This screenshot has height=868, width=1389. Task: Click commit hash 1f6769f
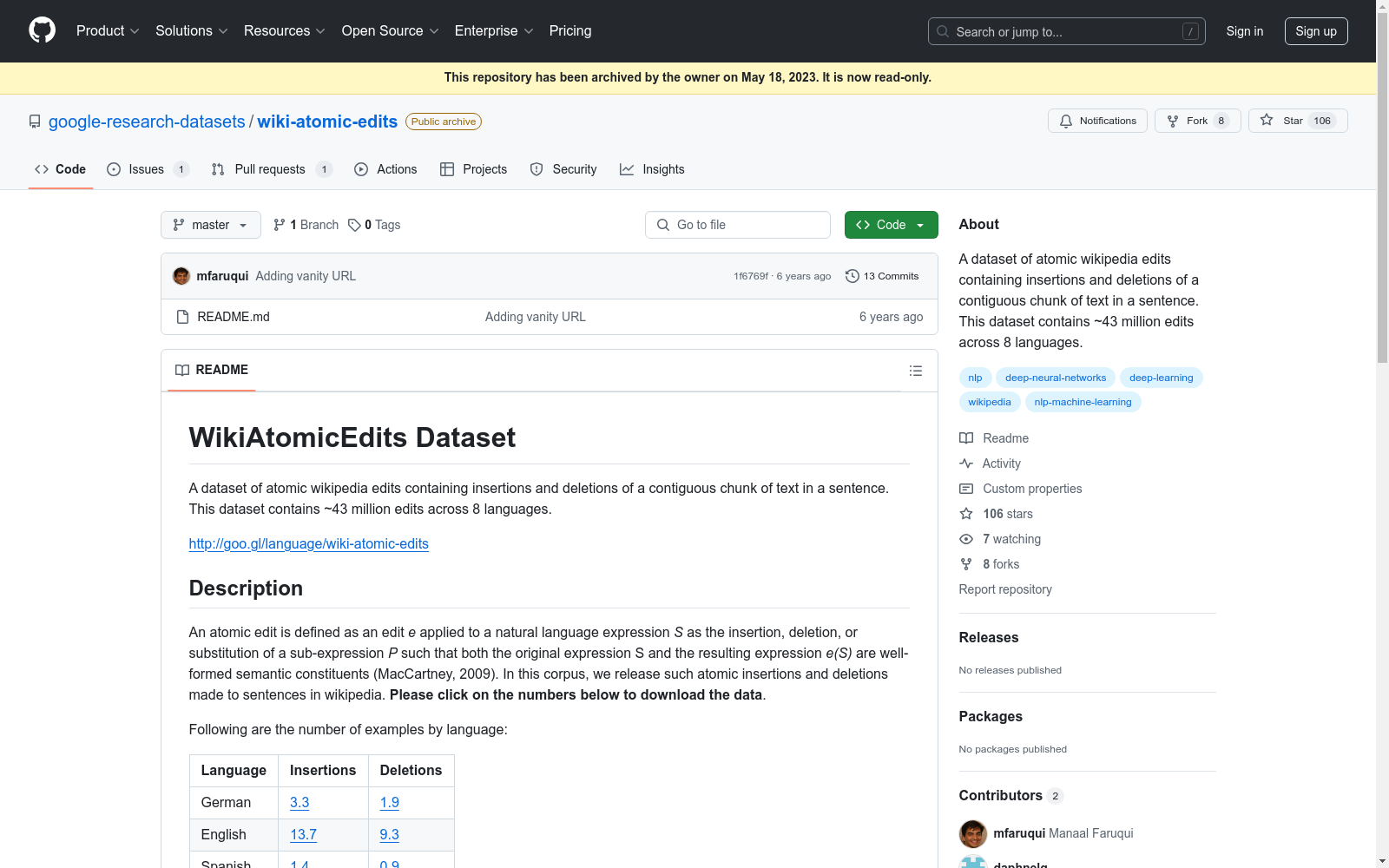click(x=751, y=276)
